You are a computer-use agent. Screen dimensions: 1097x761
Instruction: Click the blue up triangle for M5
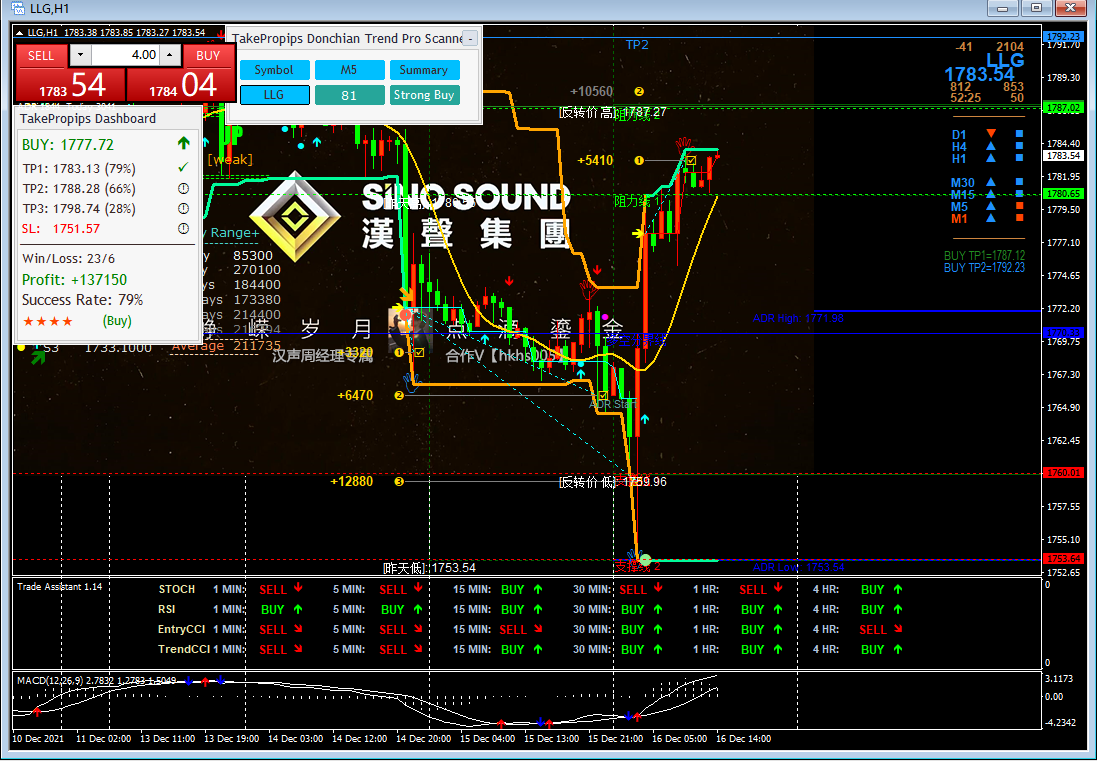991,206
